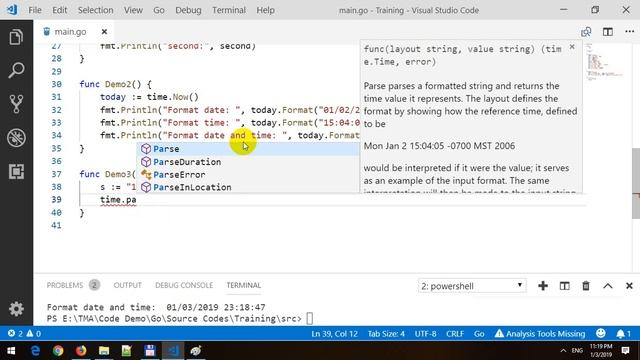Open the Help menu
Image resolution: width=640 pixels, height=360 pixels.
pos(265,10)
